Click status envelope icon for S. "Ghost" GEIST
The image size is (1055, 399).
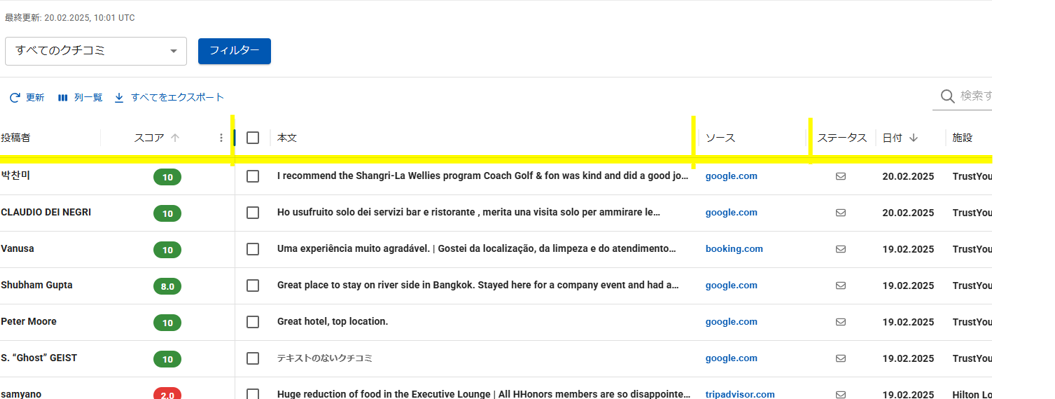tap(840, 358)
